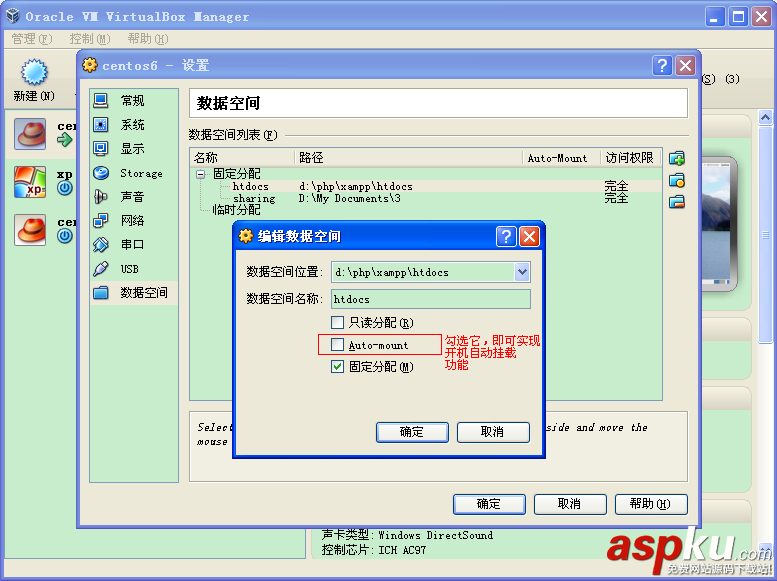Screen dimensions: 777x581
Task: Open the 常规 settings category
Action: [134, 101]
